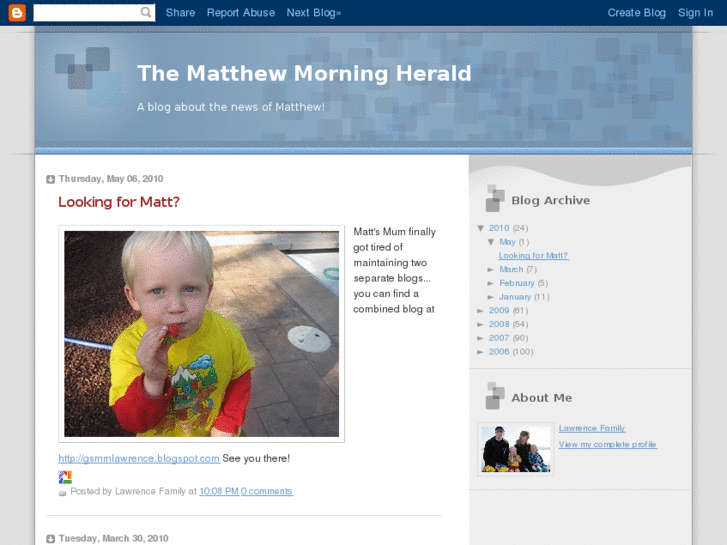Click the email post icon beside Posted by
This screenshot has width=727, height=545.
pos(62,493)
